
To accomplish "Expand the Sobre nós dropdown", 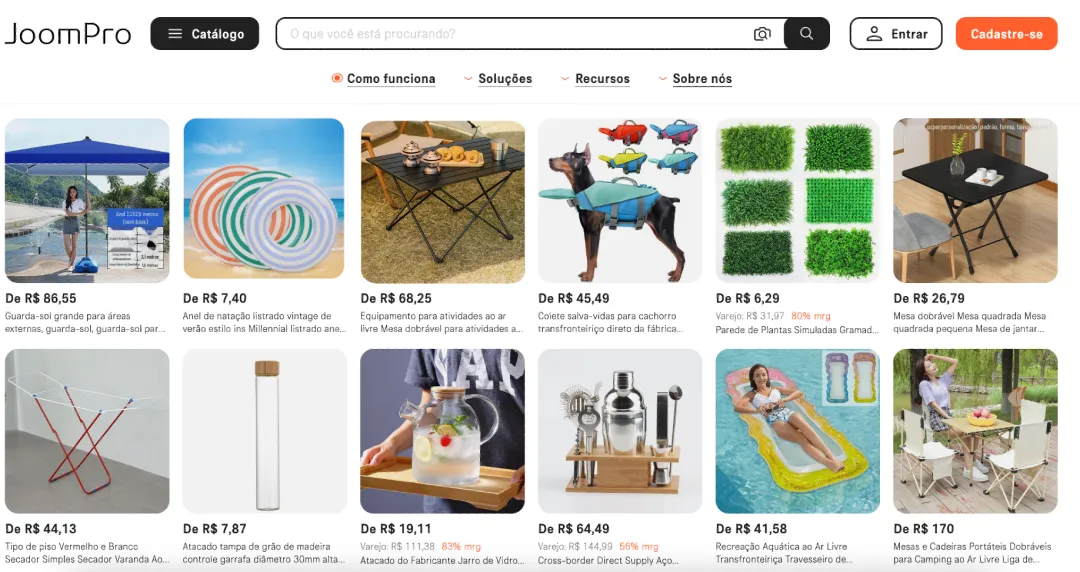I will pos(694,79).
